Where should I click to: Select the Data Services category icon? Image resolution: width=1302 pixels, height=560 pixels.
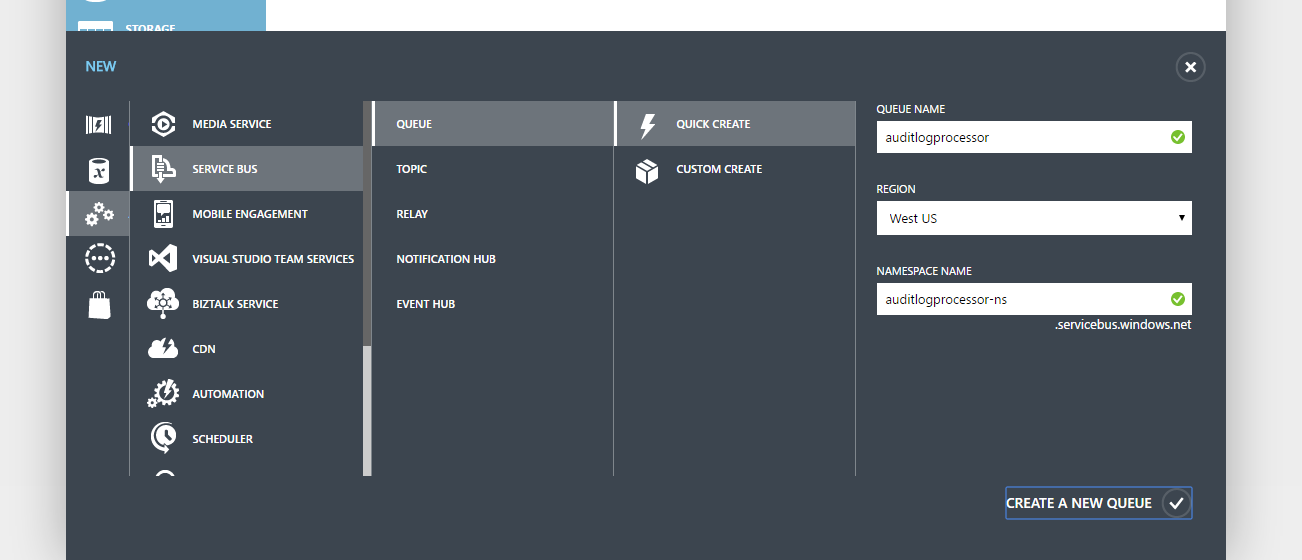98,170
